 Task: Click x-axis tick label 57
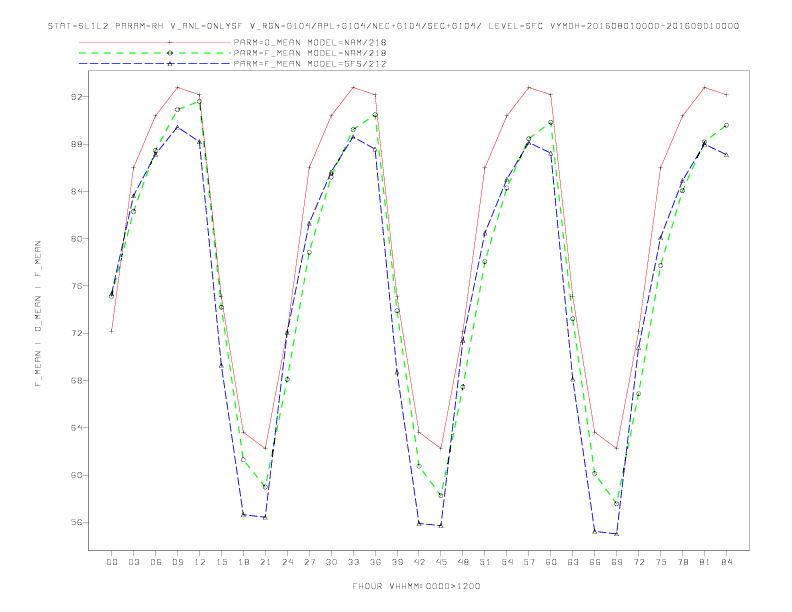529,562
